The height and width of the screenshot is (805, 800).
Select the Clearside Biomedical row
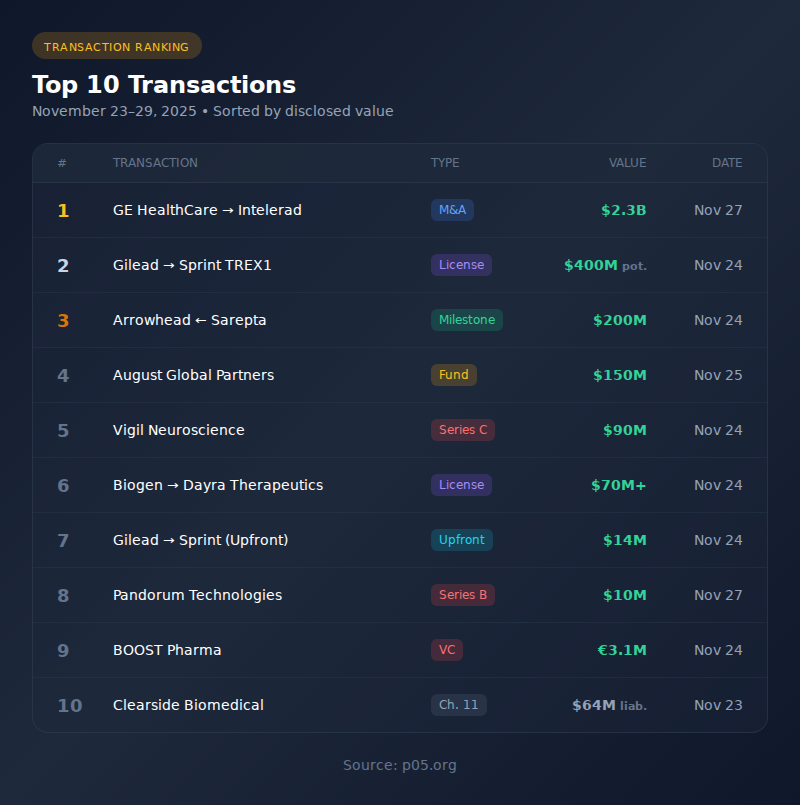[188, 705]
